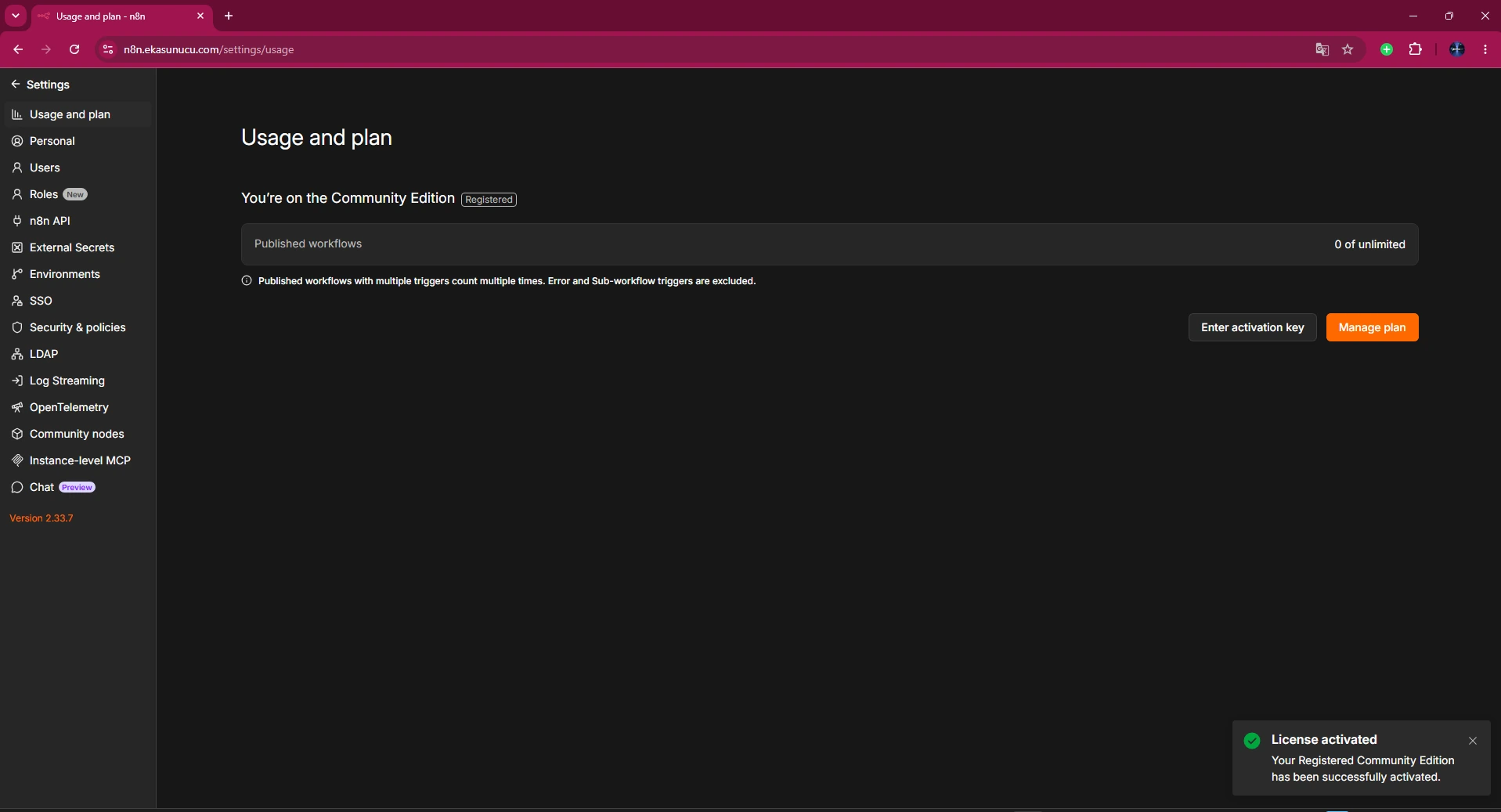This screenshot has height=812, width=1501.
Task: Open OpenTelemetry settings
Action: [x=77, y=407]
